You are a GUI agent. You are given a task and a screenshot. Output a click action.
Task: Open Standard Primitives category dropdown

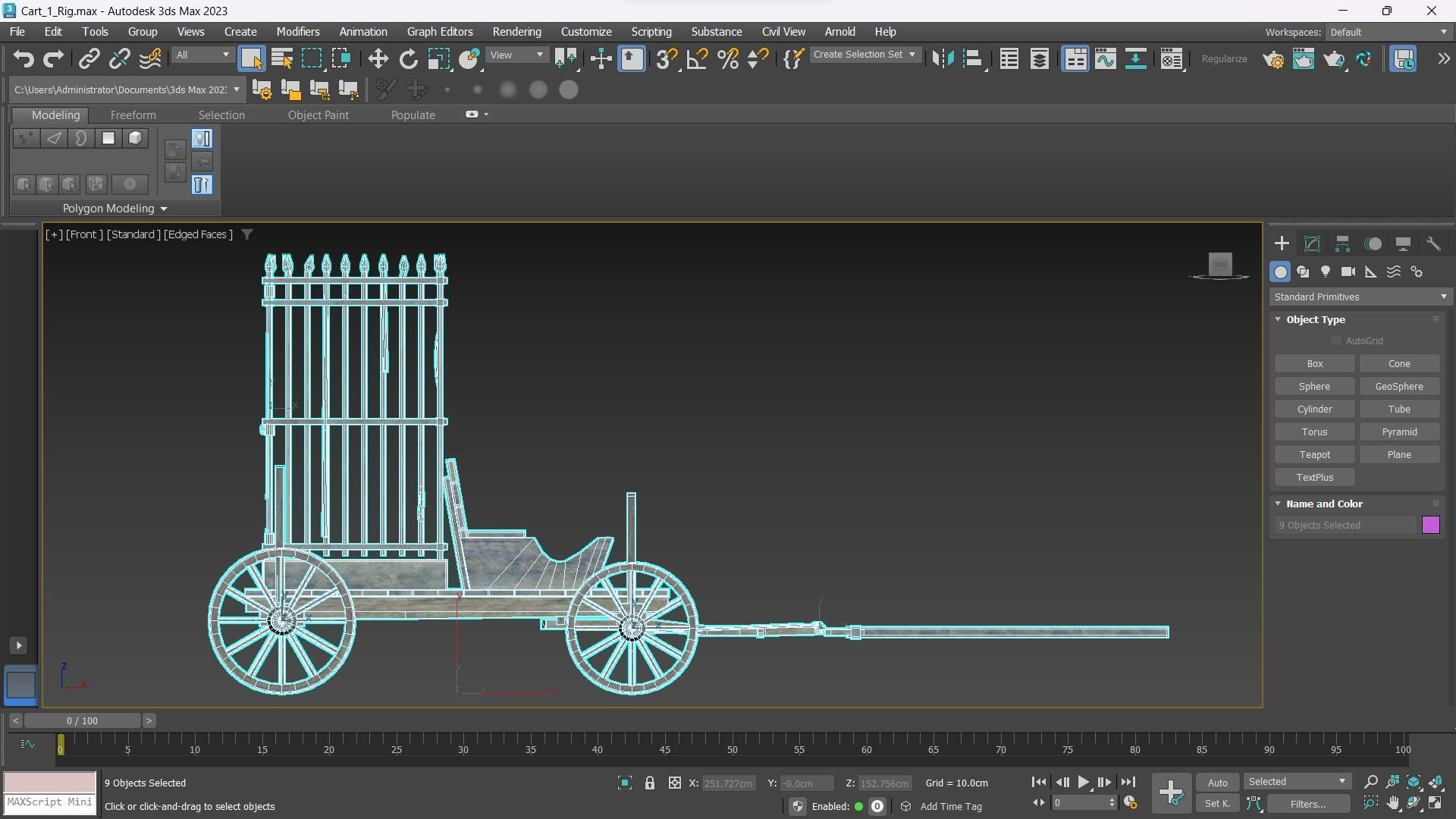point(1360,297)
